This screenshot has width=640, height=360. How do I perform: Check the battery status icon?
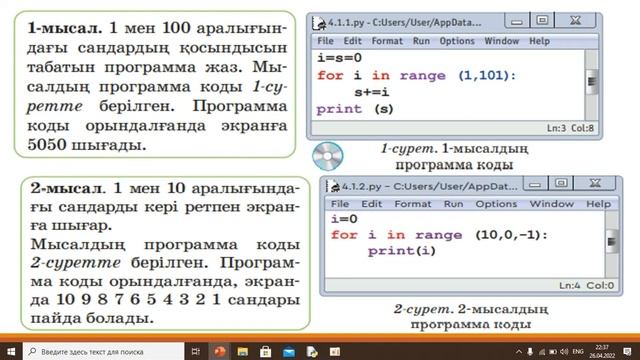553,351
